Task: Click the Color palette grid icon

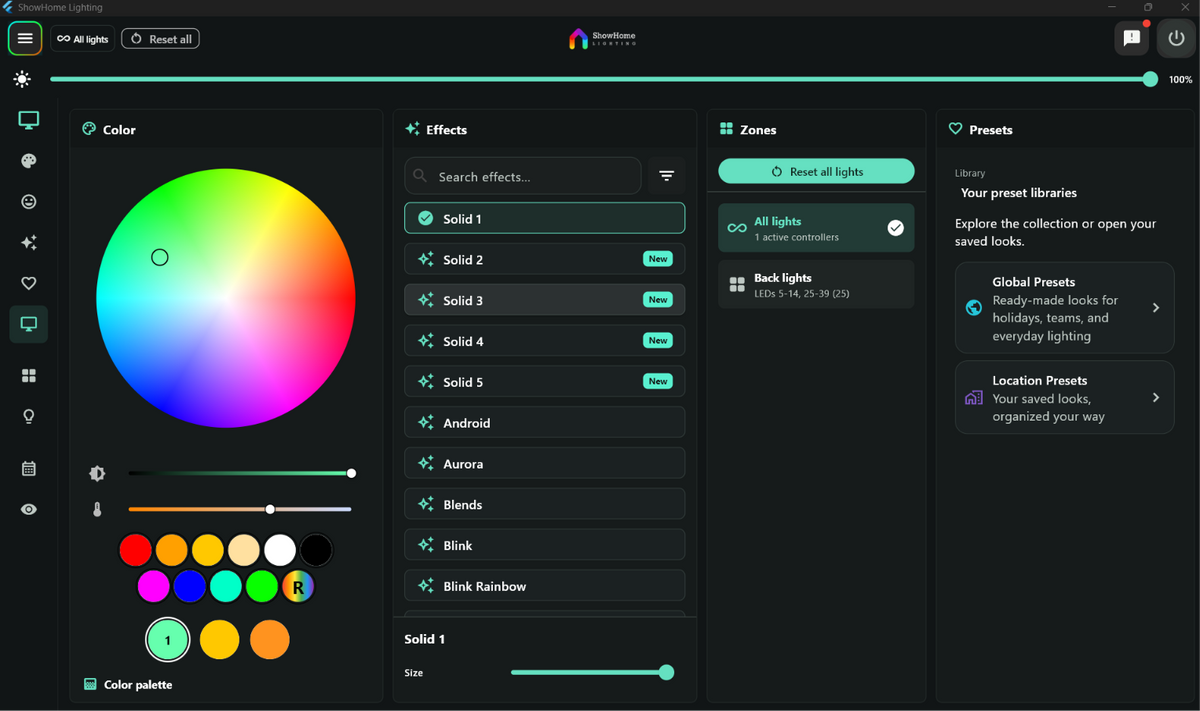Action: 90,684
